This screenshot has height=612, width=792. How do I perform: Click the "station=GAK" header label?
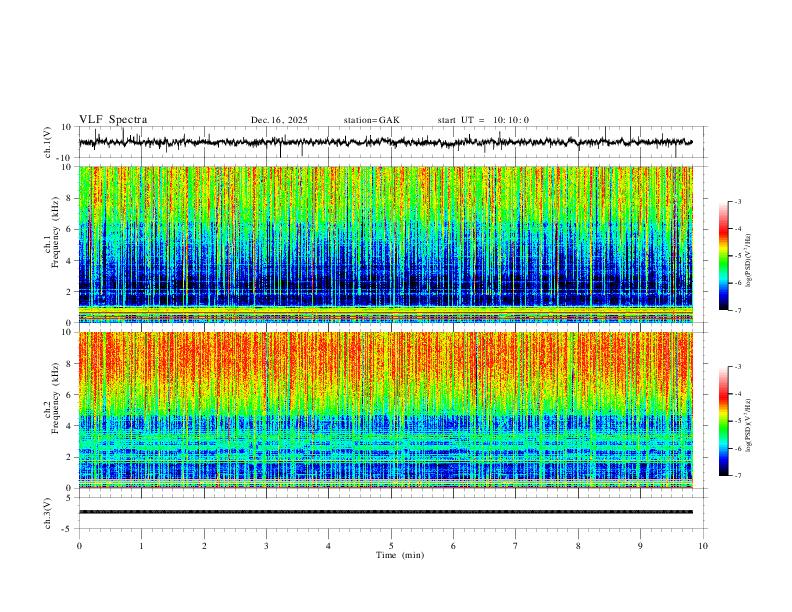pos(372,120)
